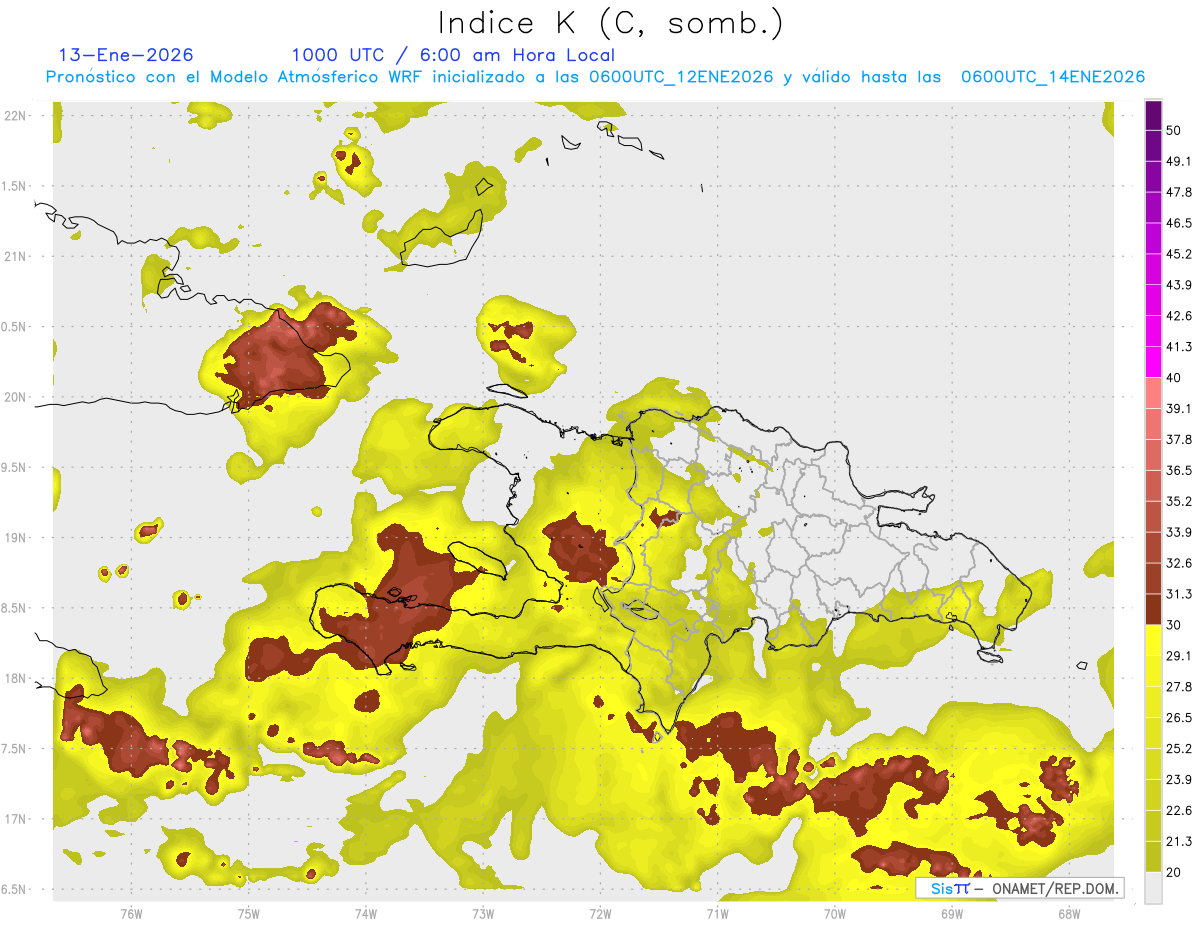Pick the gray swatch below the 20 label
The height and width of the screenshot is (927, 1200).
(1153, 888)
